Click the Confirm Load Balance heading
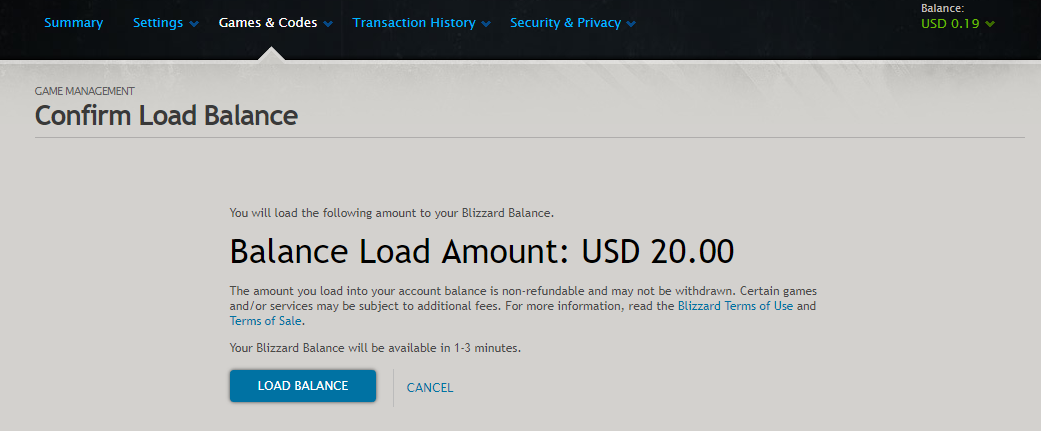 [x=166, y=116]
